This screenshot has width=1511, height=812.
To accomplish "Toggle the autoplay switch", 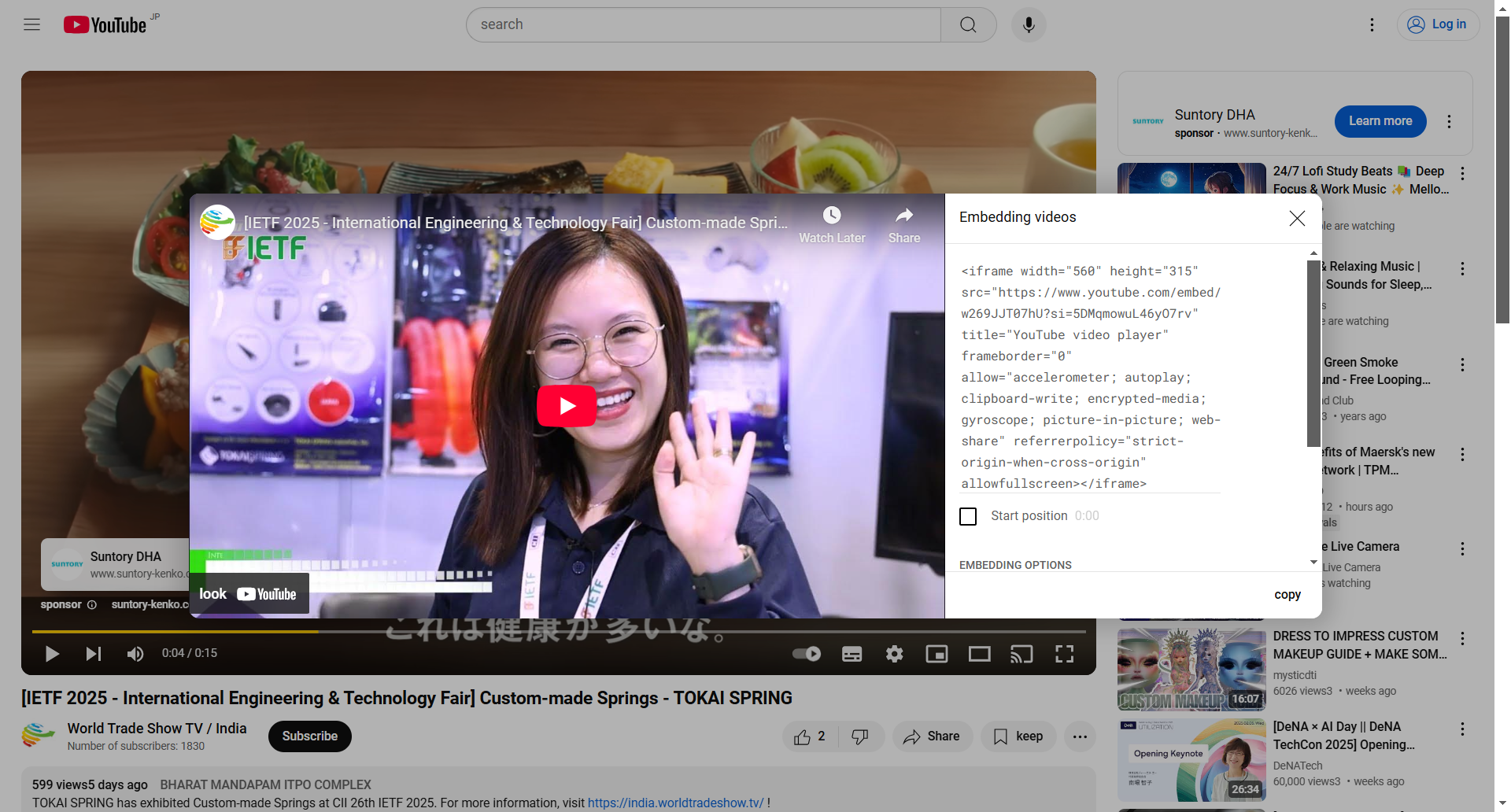I will (x=807, y=654).
